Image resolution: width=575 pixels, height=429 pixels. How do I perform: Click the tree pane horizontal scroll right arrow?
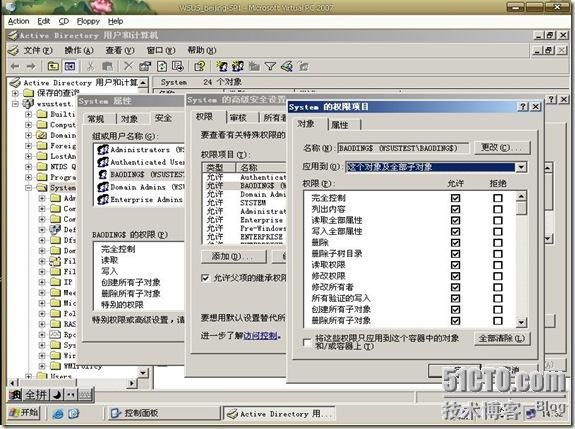(132, 383)
